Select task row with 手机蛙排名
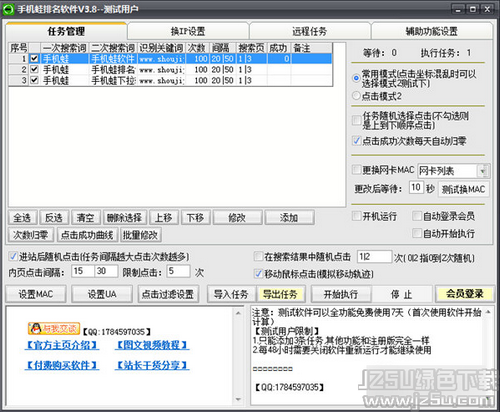500x412 pixels. [x=171, y=69]
